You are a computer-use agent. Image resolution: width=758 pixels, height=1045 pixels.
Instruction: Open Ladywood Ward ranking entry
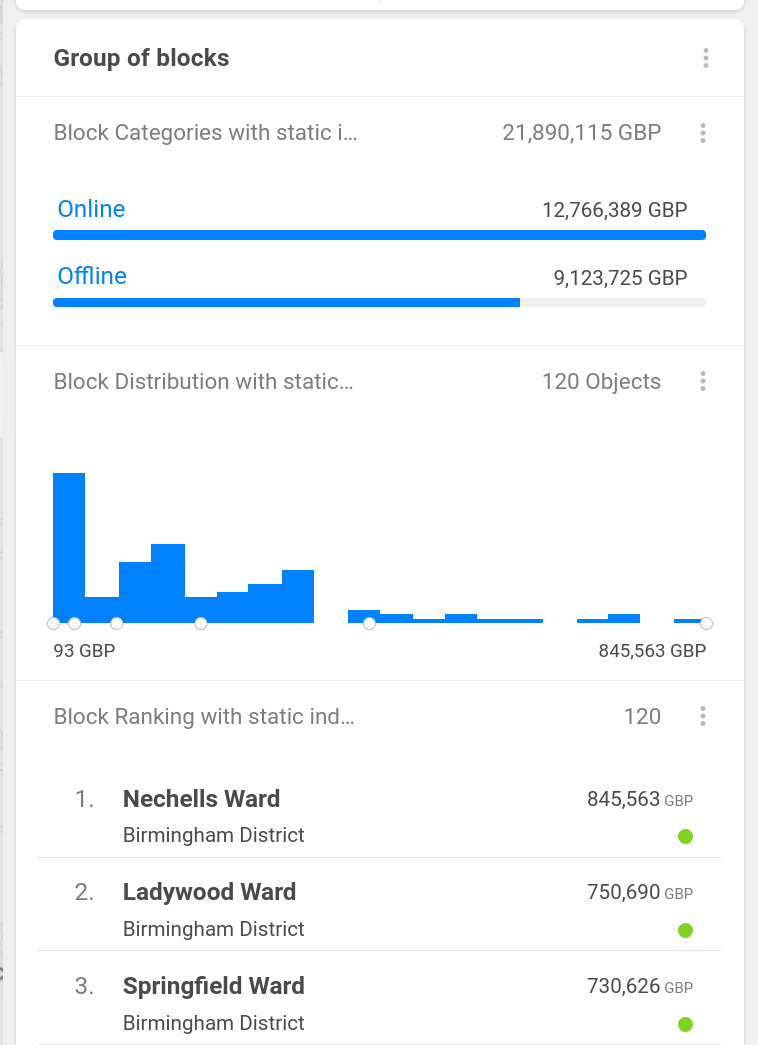[x=209, y=892]
